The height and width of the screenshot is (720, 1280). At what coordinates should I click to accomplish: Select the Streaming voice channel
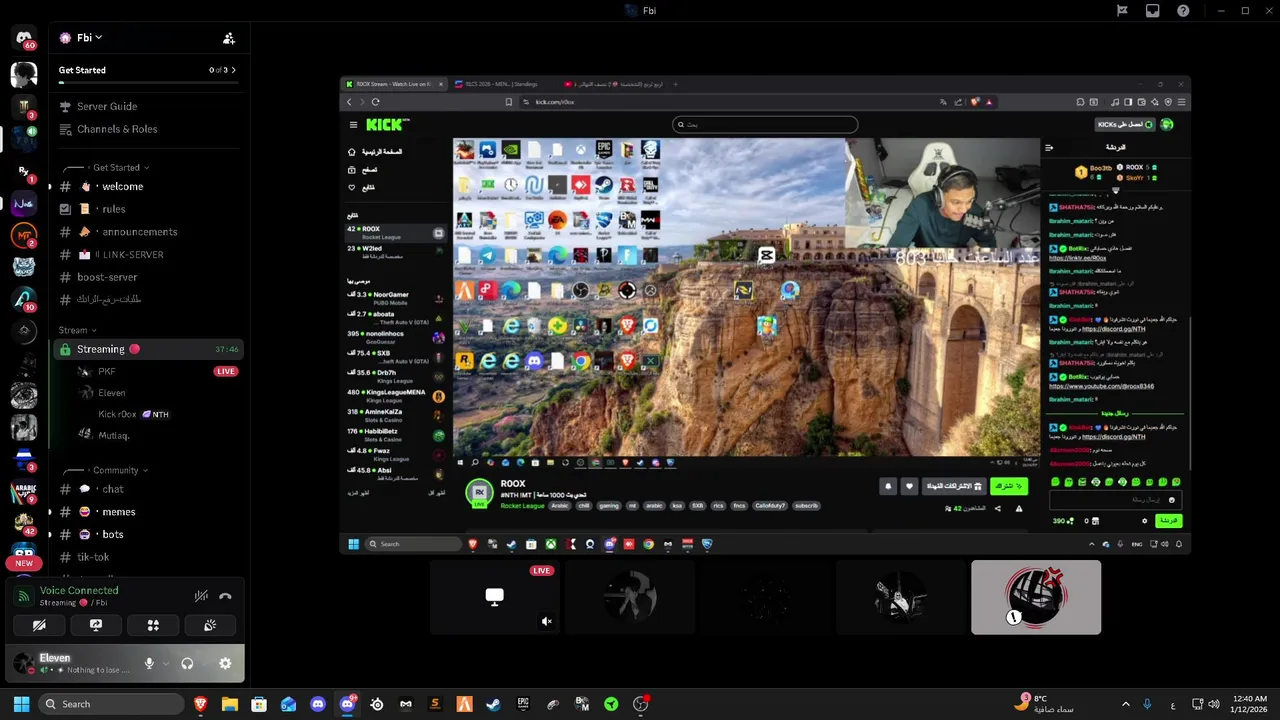coord(148,349)
